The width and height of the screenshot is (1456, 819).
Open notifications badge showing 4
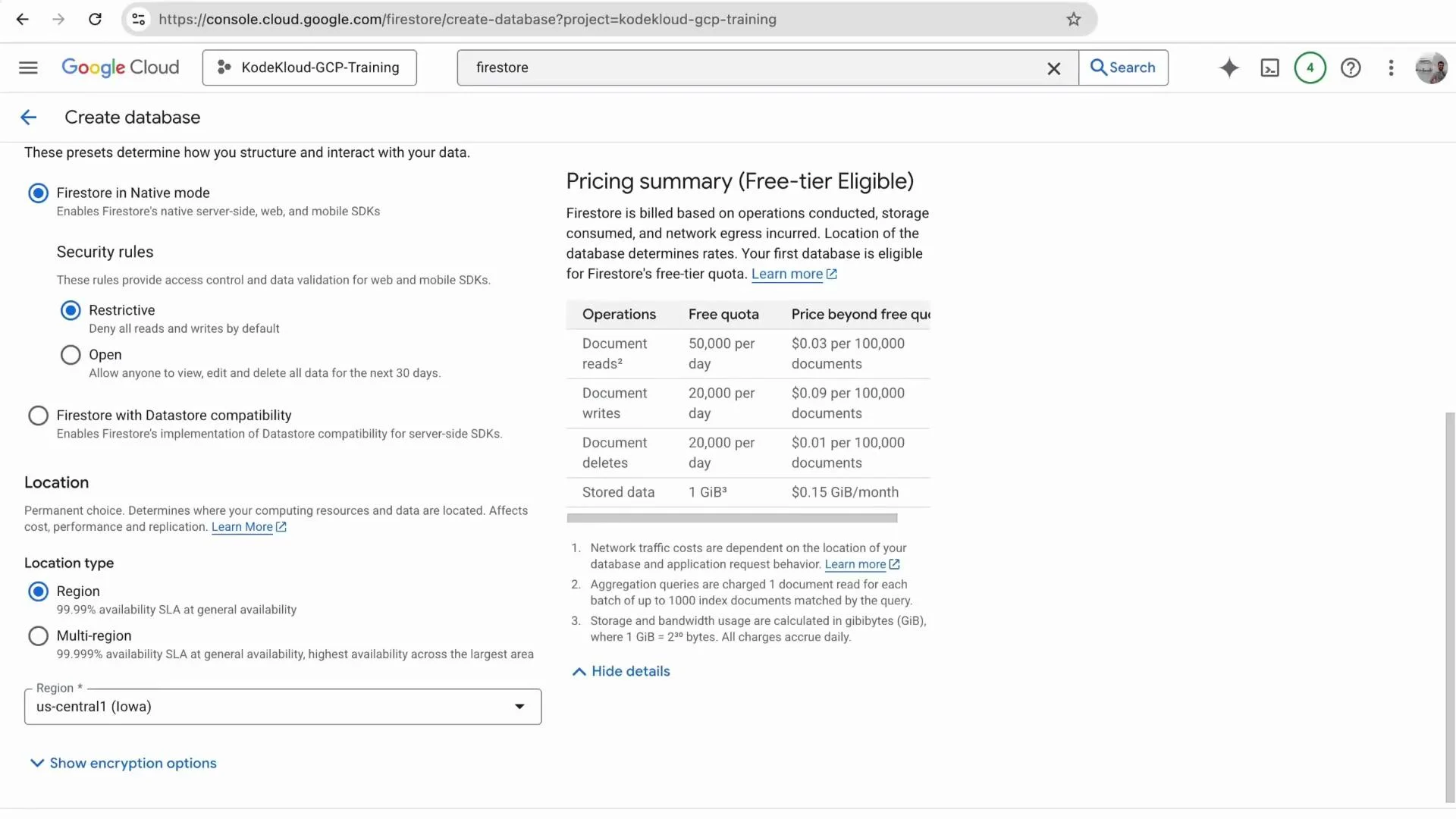click(1310, 67)
